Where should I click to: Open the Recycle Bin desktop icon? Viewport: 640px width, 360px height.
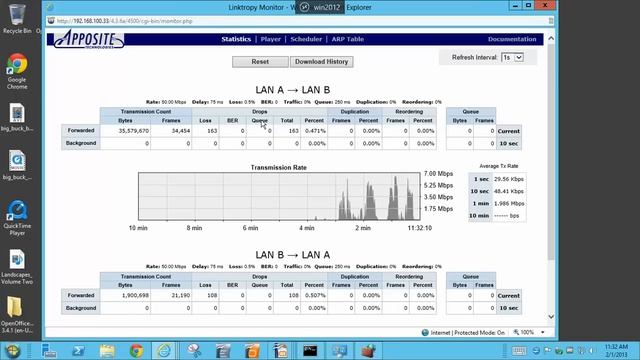click(x=17, y=19)
